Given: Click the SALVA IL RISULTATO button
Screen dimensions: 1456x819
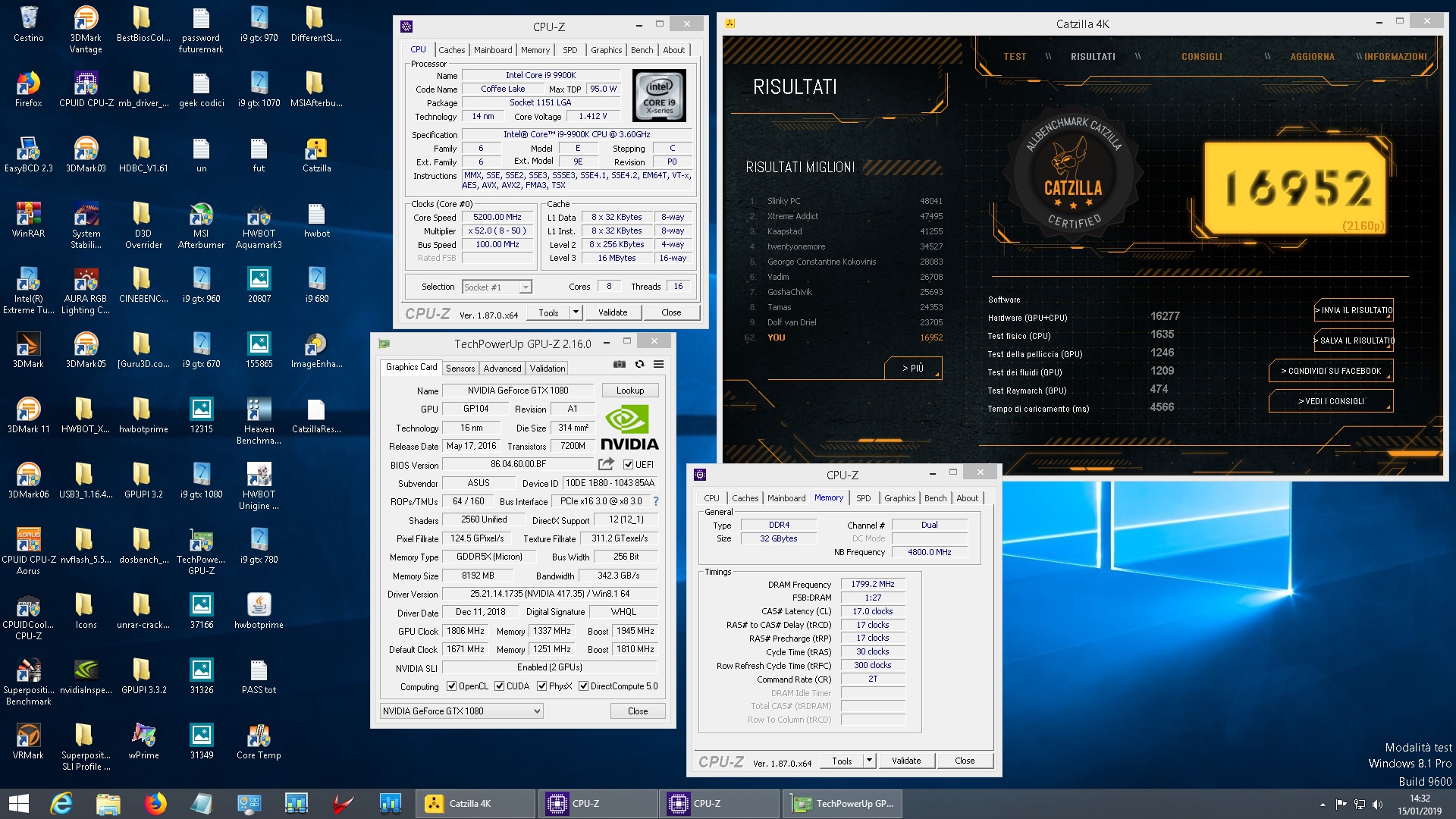Looking at the screenshot, I should pyautogui.click(x=1354, y=340).
